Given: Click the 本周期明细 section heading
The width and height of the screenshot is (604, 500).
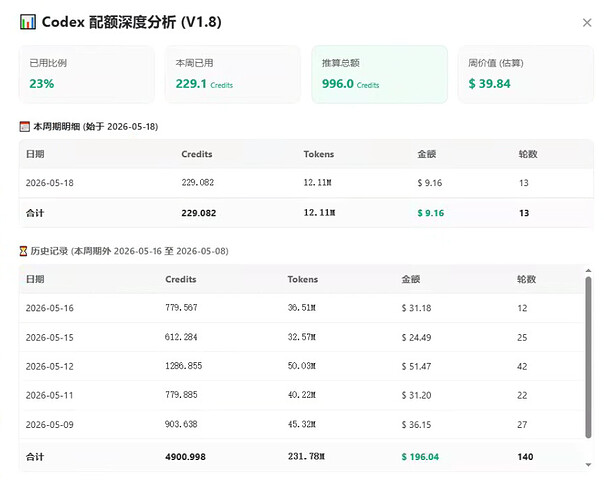Looking at the screenshot, I should [96, 126].
